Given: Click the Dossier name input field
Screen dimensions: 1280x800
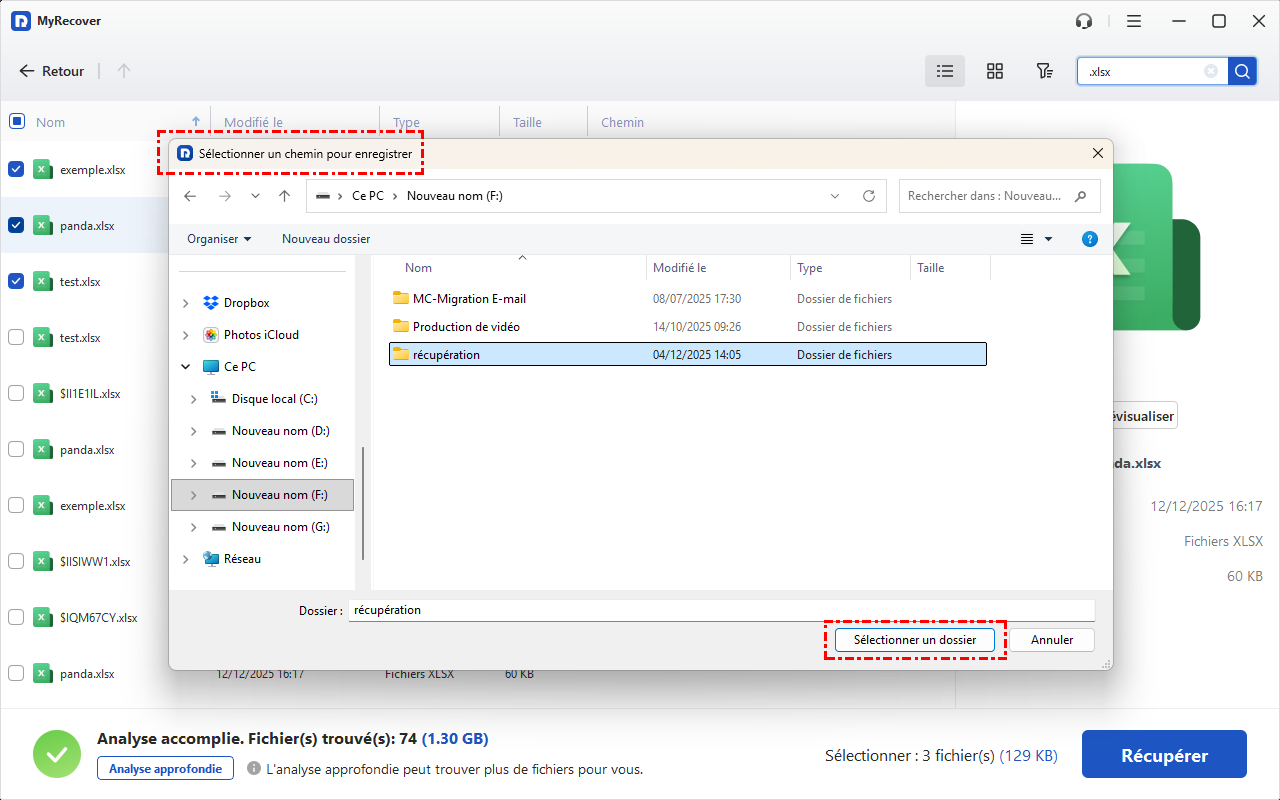Looking at the screenshot, I should click(720, 610).
